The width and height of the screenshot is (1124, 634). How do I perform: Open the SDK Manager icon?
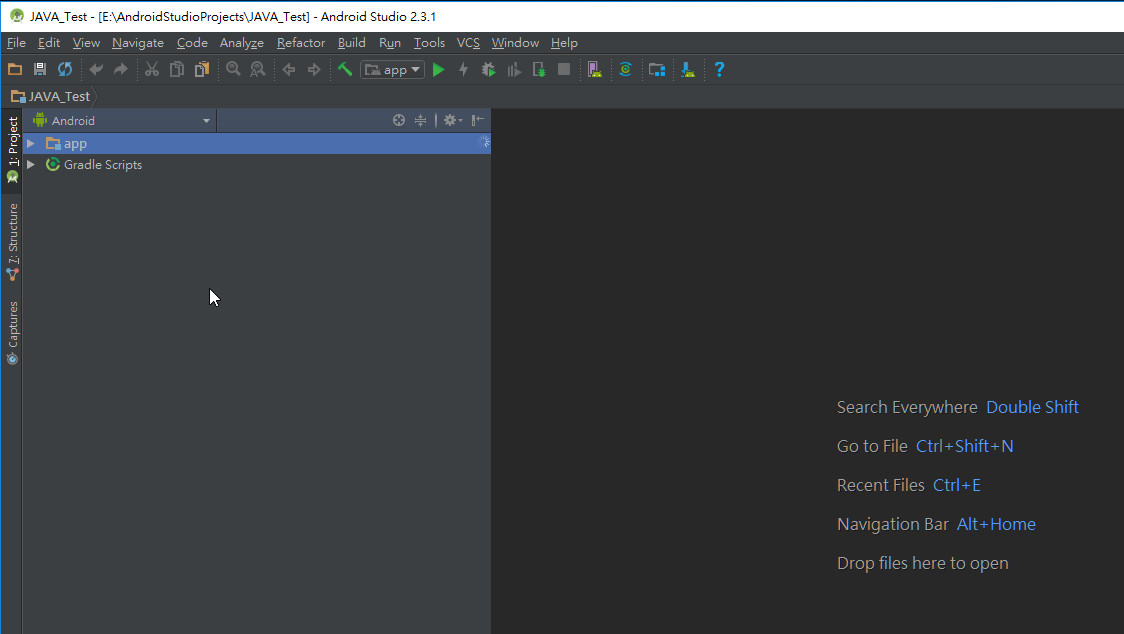click(687, 70)
